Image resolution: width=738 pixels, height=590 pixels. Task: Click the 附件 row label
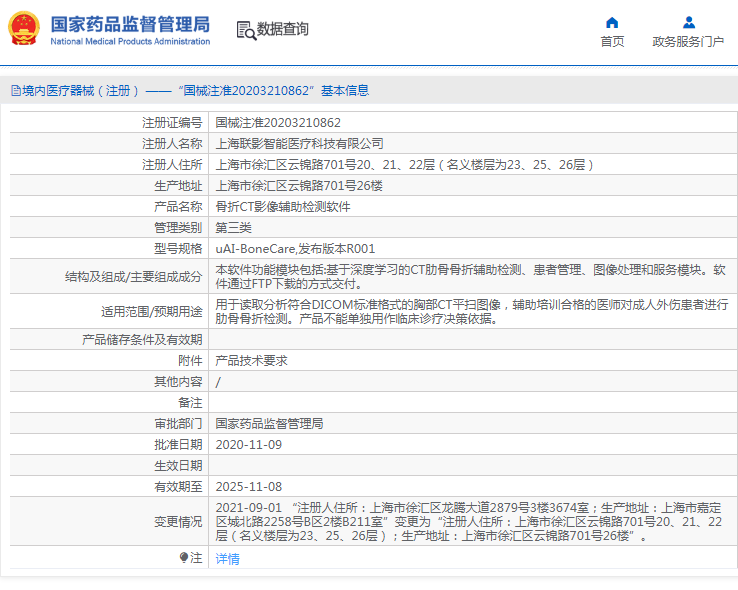tap(190, 361)
